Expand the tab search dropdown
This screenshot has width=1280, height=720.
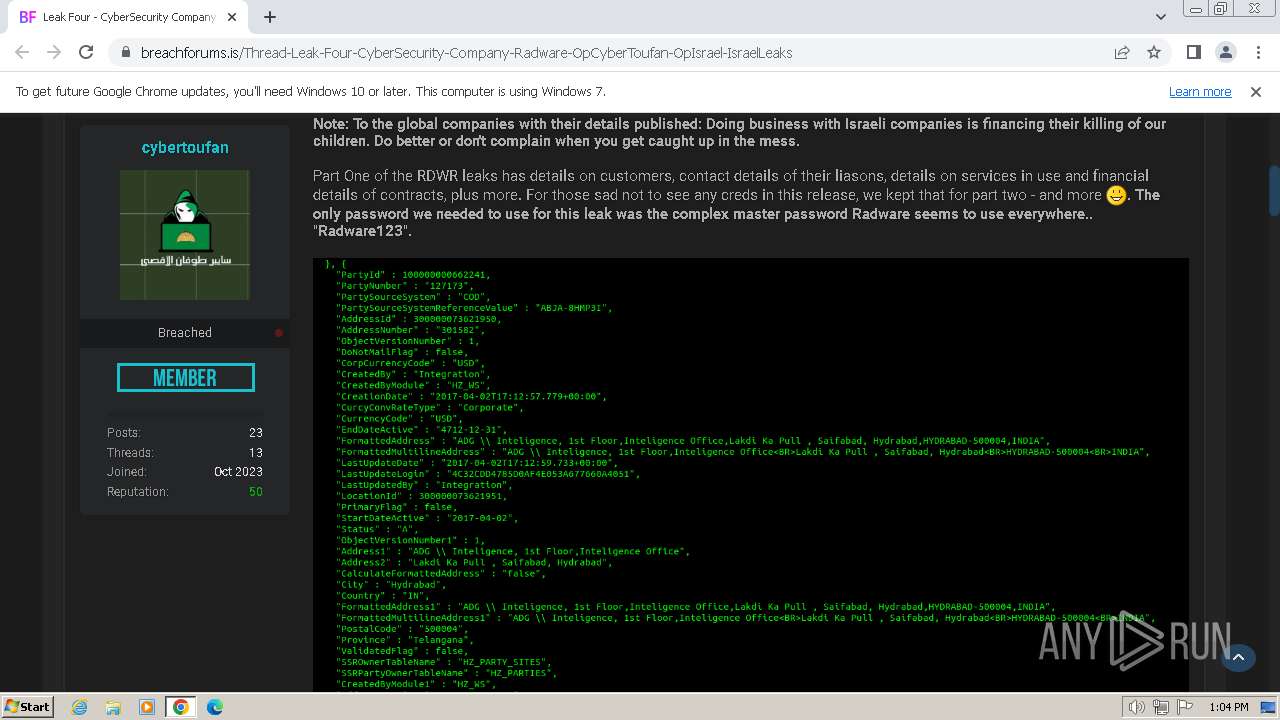(1161, 17)
